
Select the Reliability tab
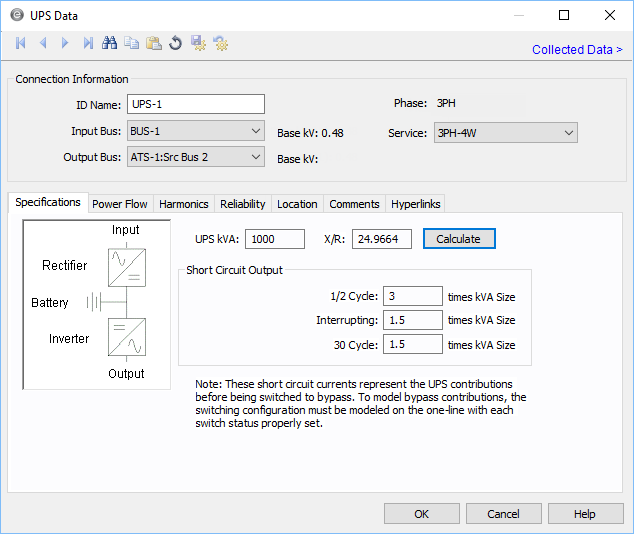point(243,204)
